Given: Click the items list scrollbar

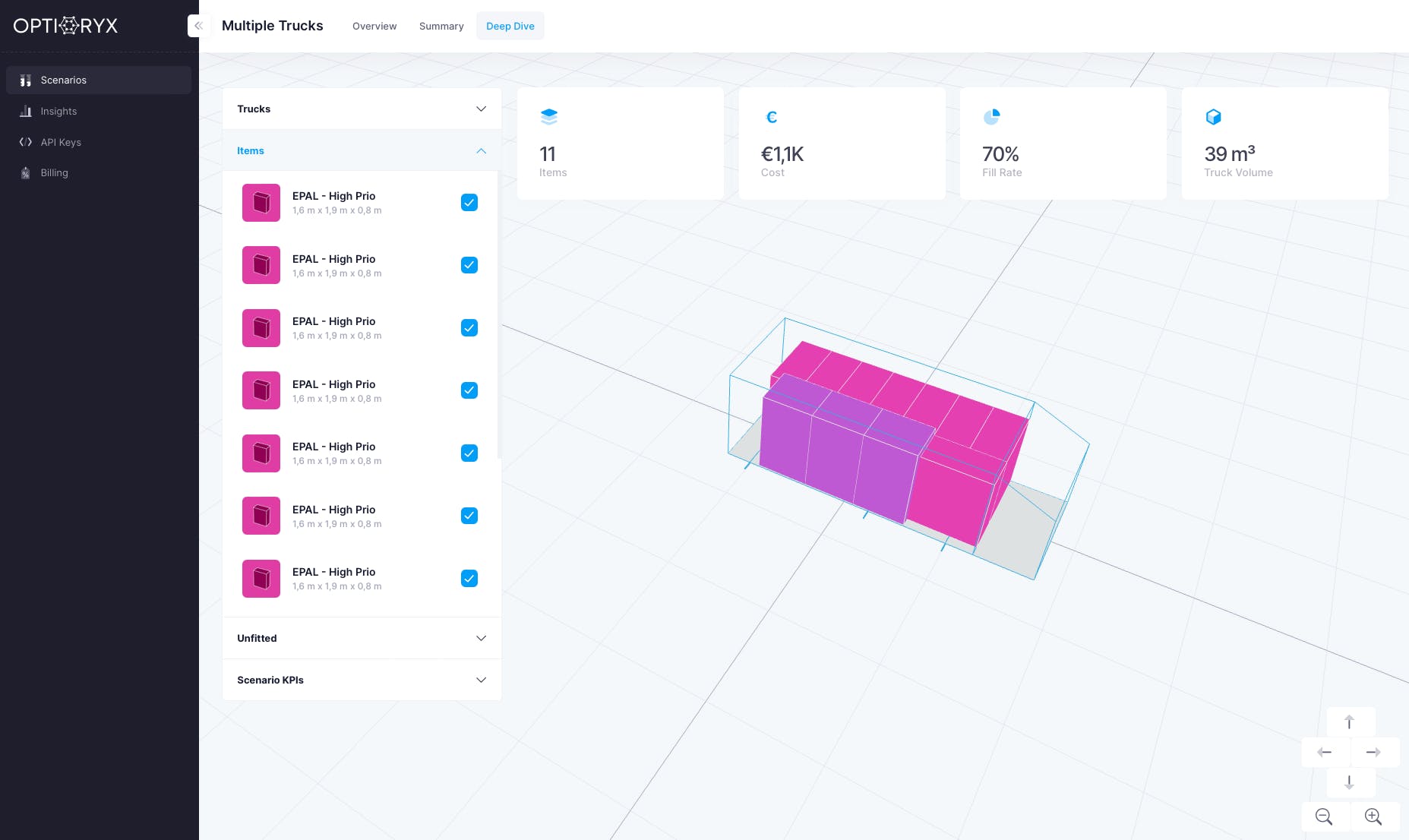Looking at the screenshot, I should pyautogui.click(x=499, y=314).
